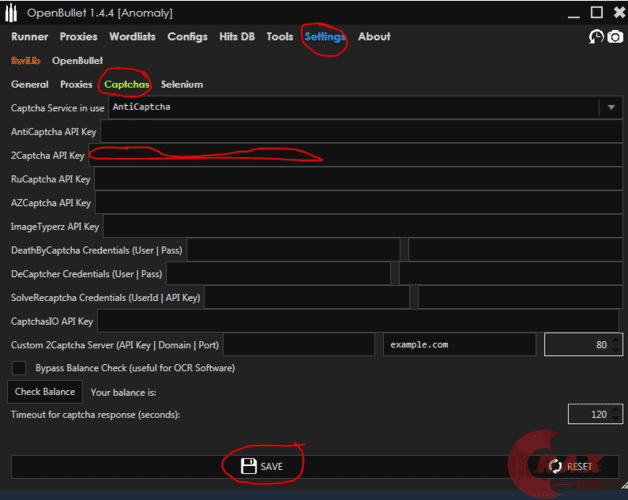
Task: Click the circular Reset arrows icon
Action: click(555, 466)
